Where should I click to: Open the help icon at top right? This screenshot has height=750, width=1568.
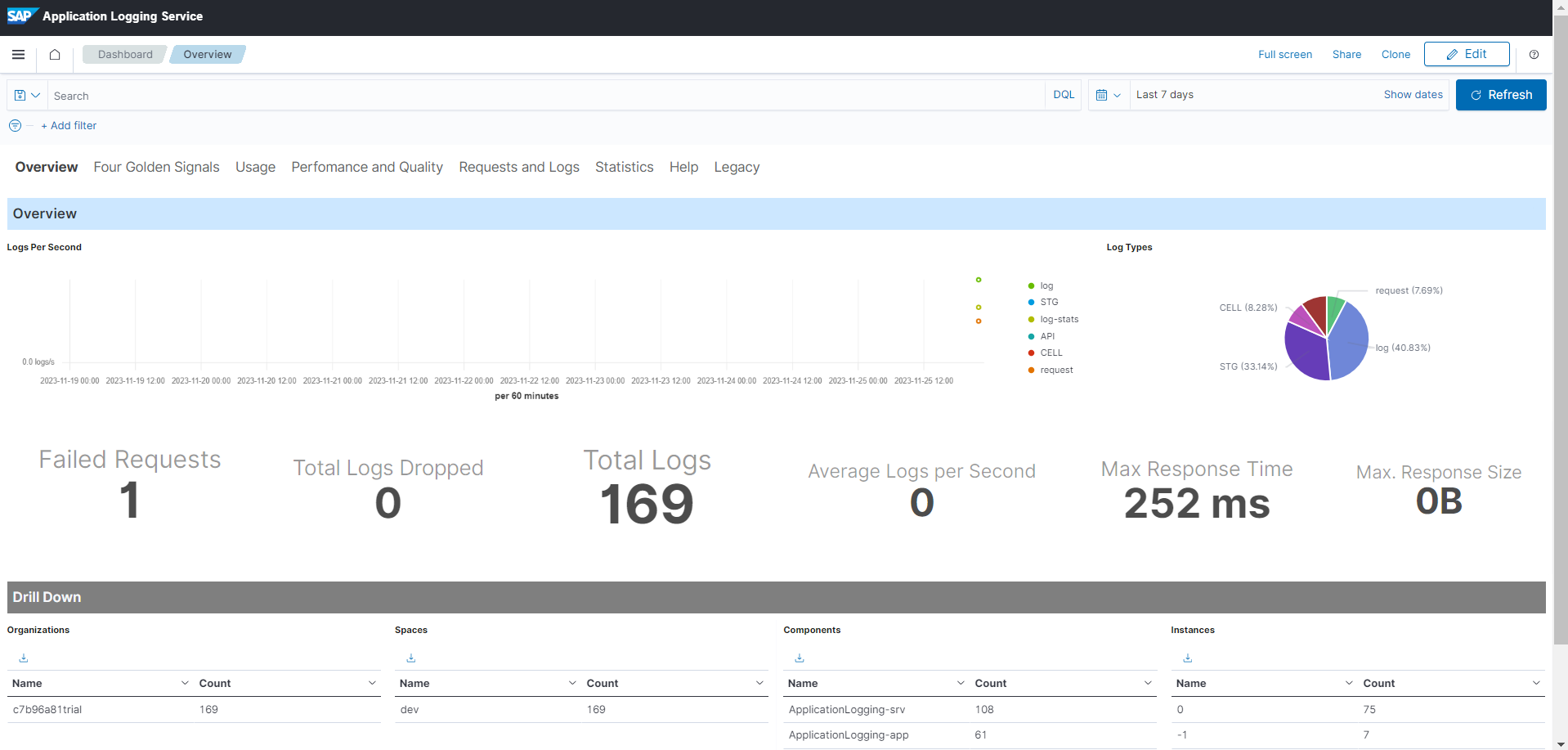(1534, 55)
